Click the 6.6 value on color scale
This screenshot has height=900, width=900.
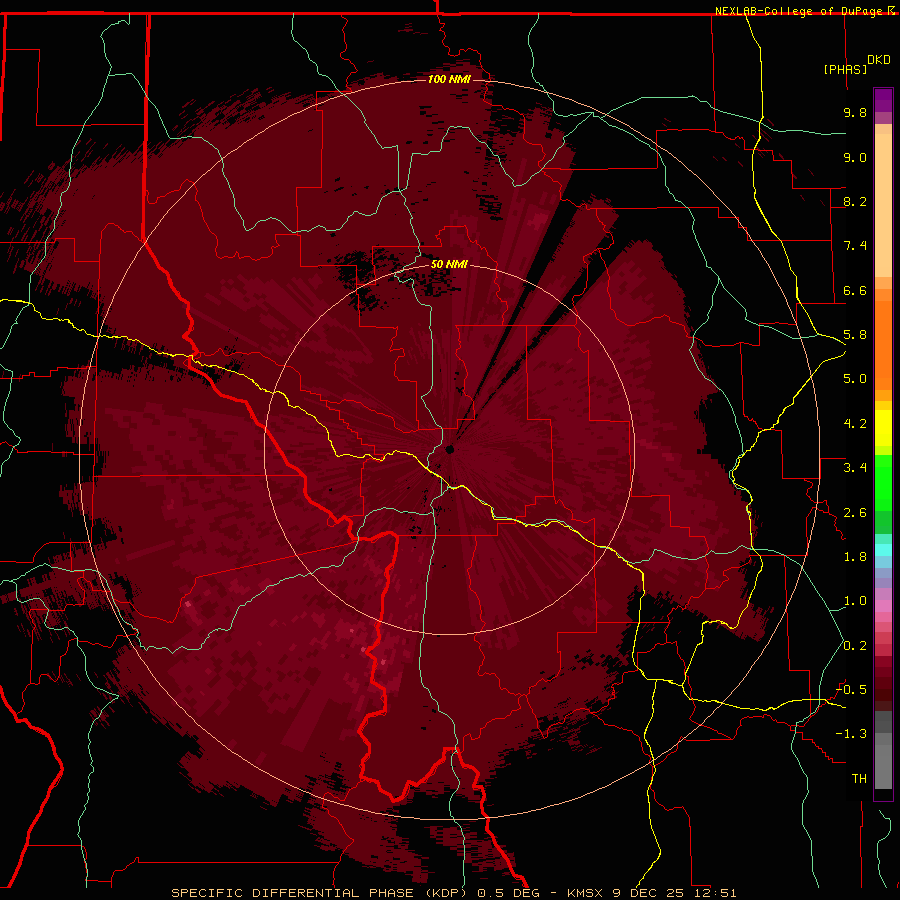(855, 290)
